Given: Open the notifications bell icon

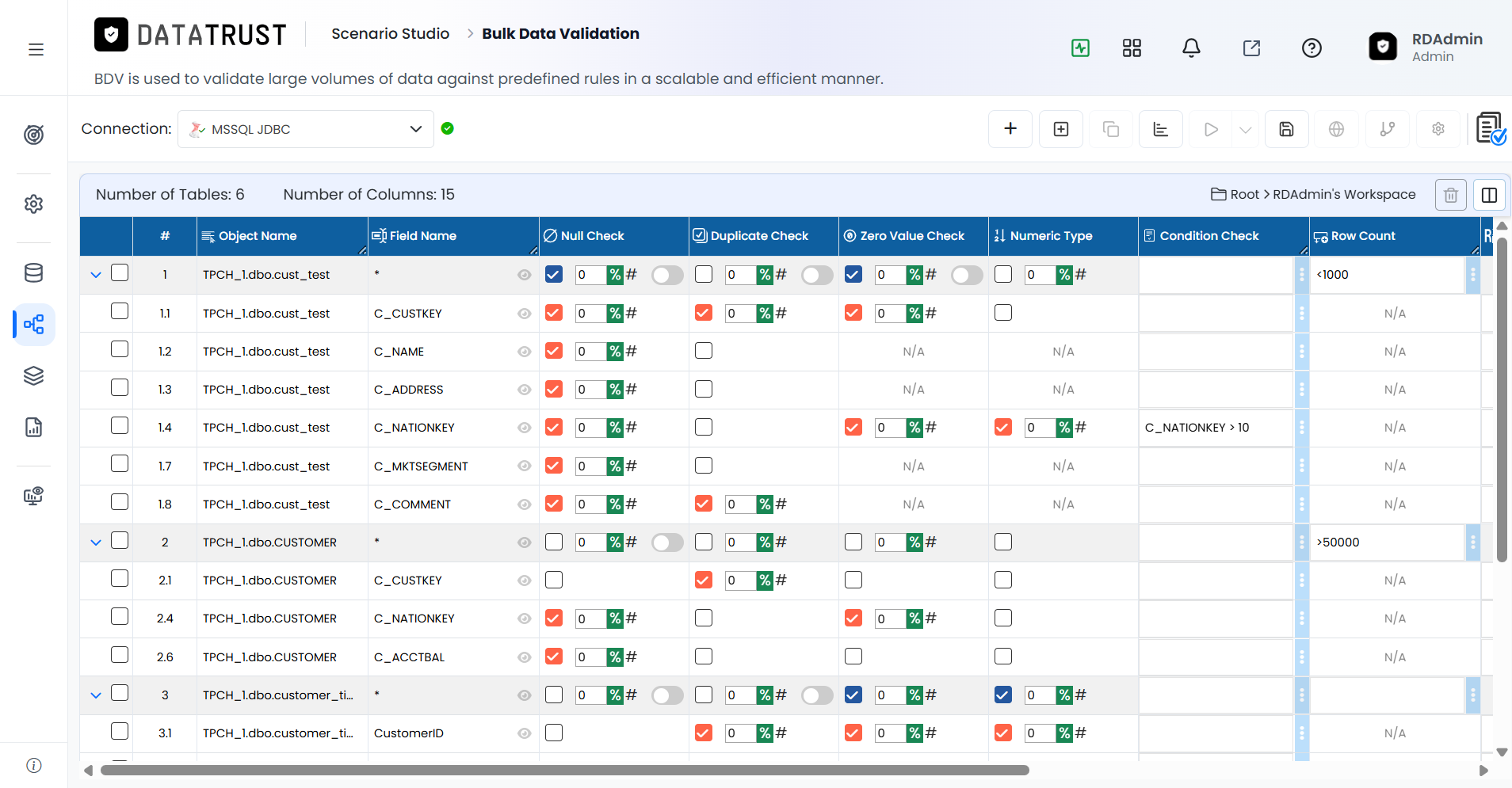Looking at the screenshot, I should (1191, 48).
